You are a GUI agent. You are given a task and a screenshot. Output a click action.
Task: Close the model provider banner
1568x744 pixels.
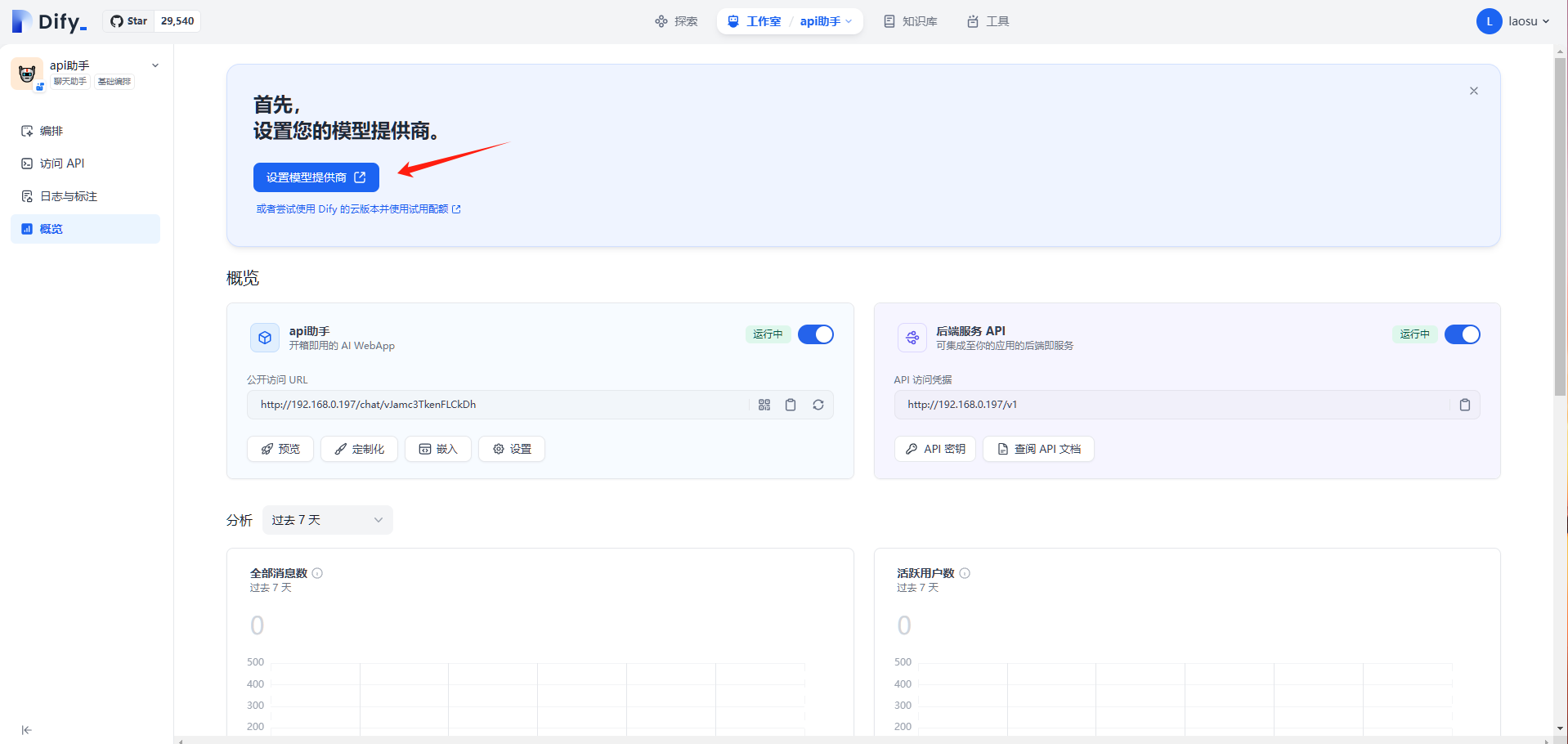point(1474,91)
